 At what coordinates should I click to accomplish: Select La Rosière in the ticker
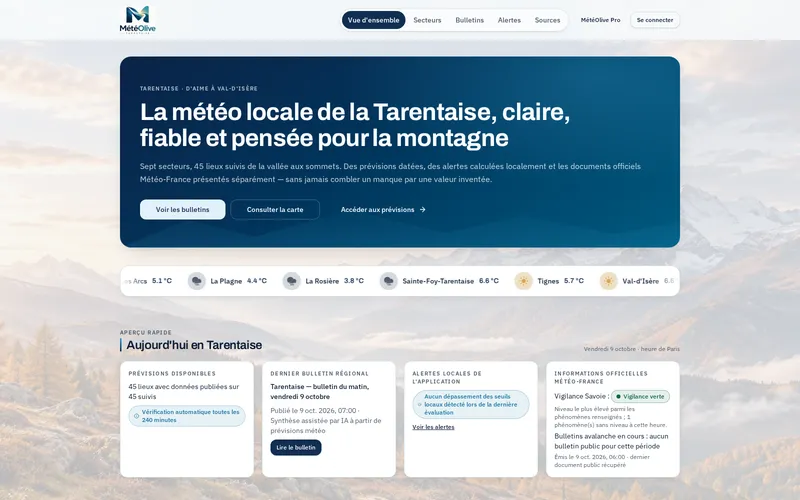coord(322,281)
